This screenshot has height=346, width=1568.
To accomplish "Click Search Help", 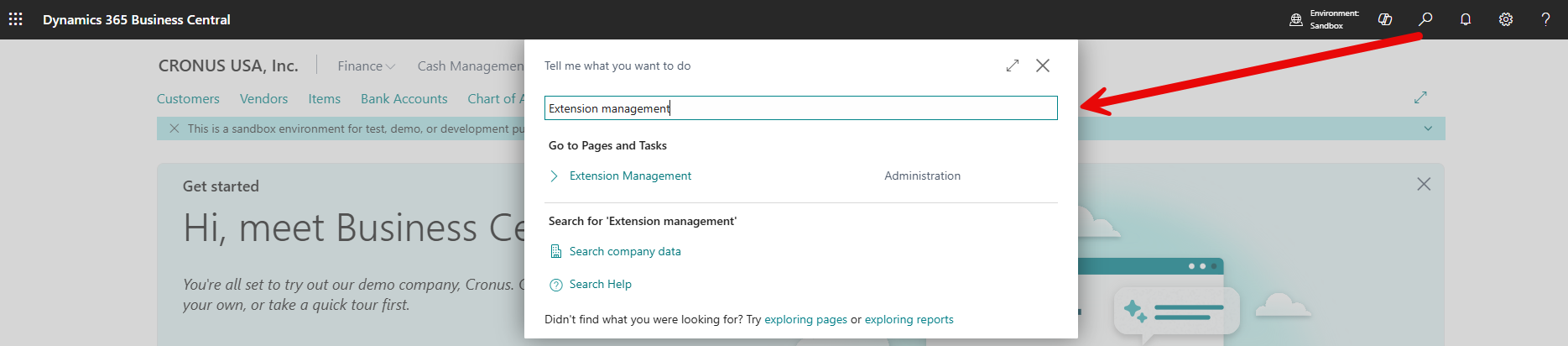I will click(x=601, y=284).
